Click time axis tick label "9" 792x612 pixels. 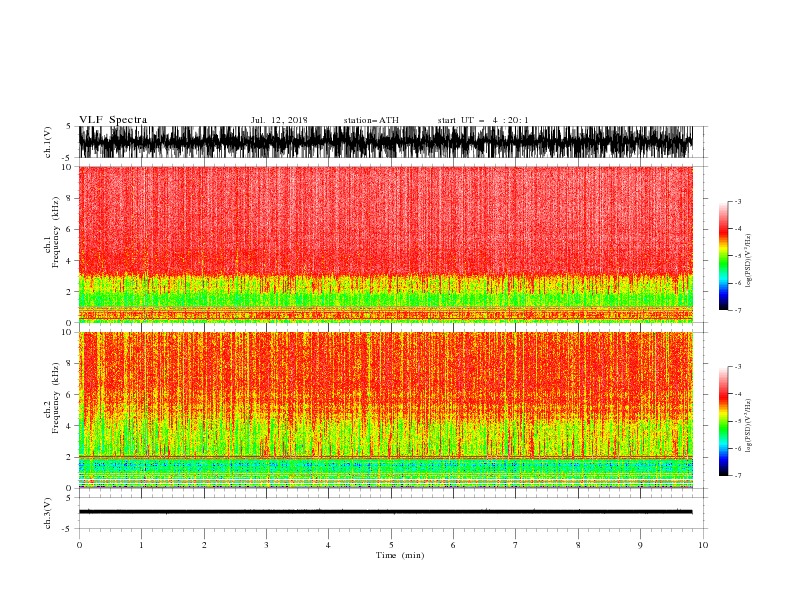click(640, 545)
